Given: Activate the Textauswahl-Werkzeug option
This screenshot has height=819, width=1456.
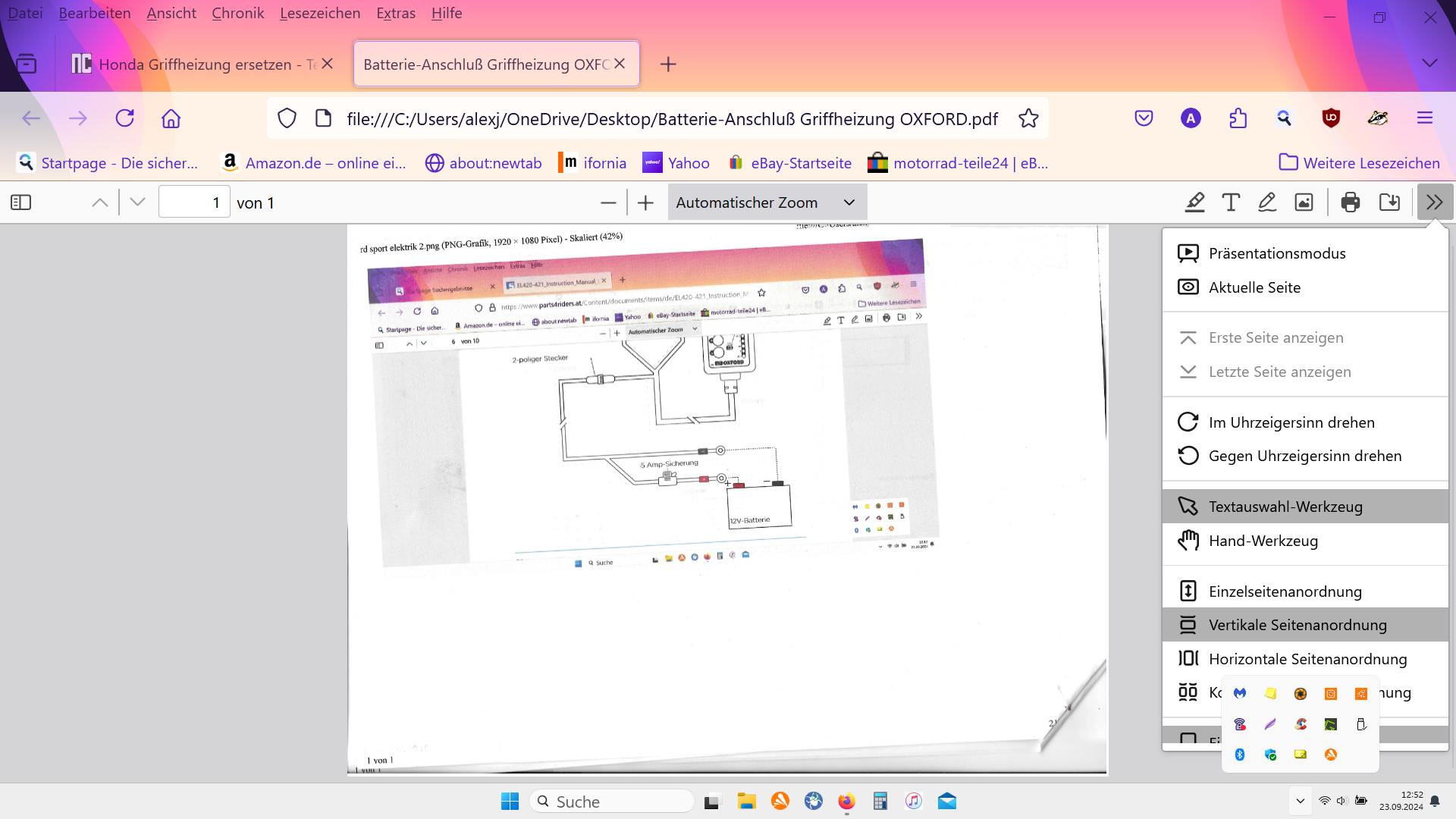Looking at the screenshot, I should [1305, 507].
